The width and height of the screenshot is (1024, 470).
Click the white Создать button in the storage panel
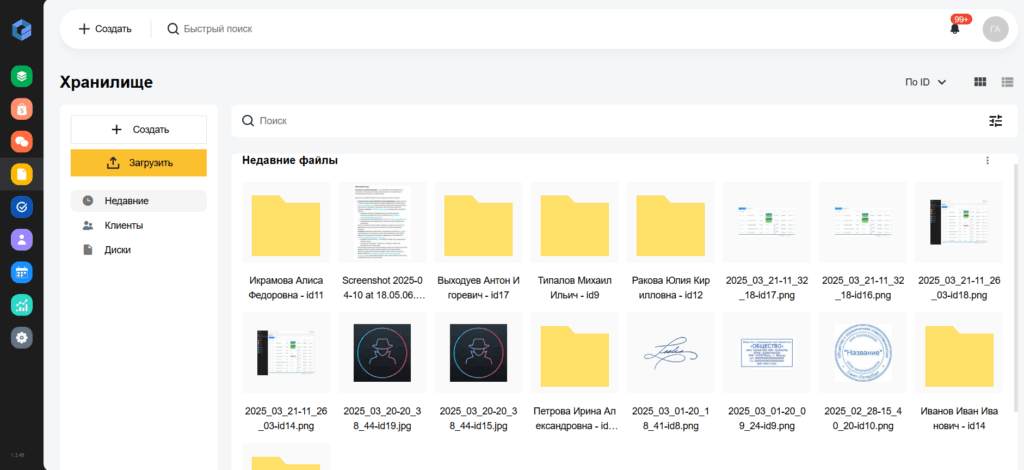138,129
